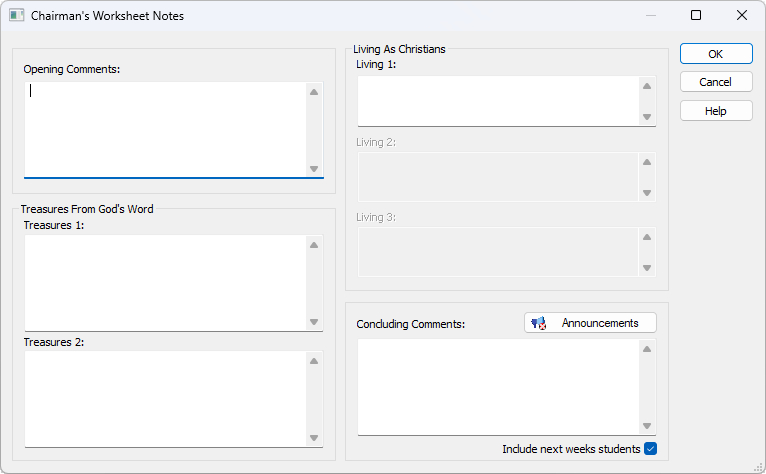Image resolution: width=766 pixels, height=474 pixels.
Task: Click the Concluding Comments text area
Action: pos(498,386)
